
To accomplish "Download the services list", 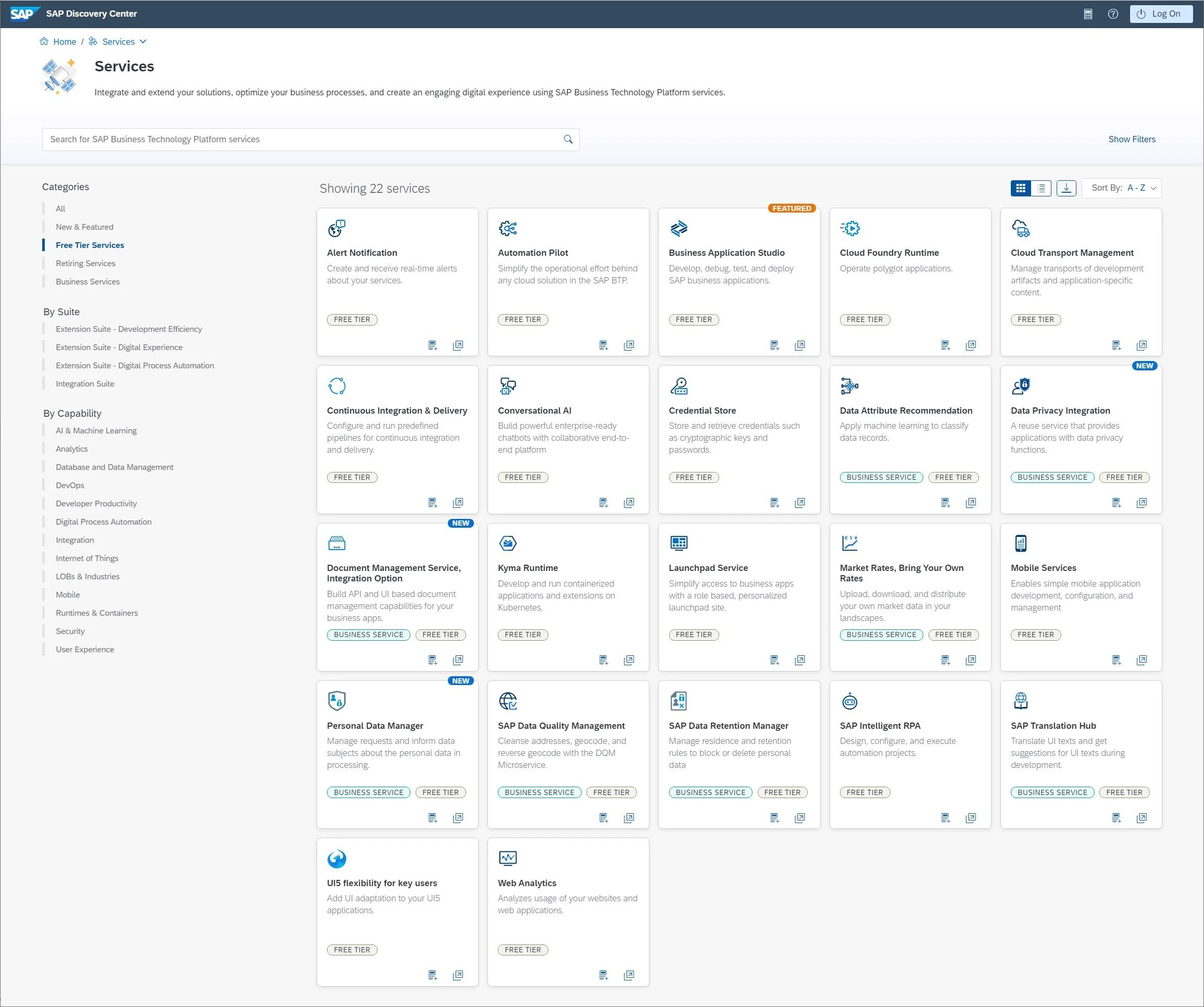I will pyautogui.click(x=1066, y=188).
